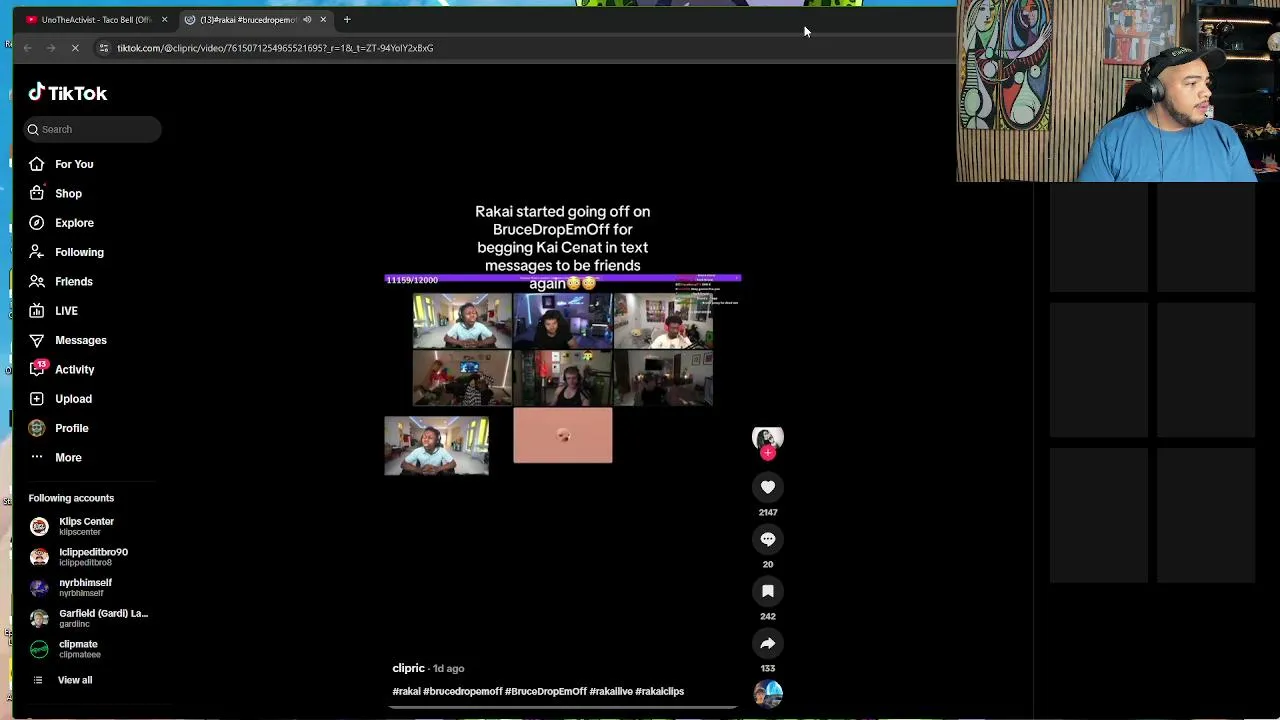
Task: Click the tiktok.com address bar URL
Action: [x=275, y=48]
